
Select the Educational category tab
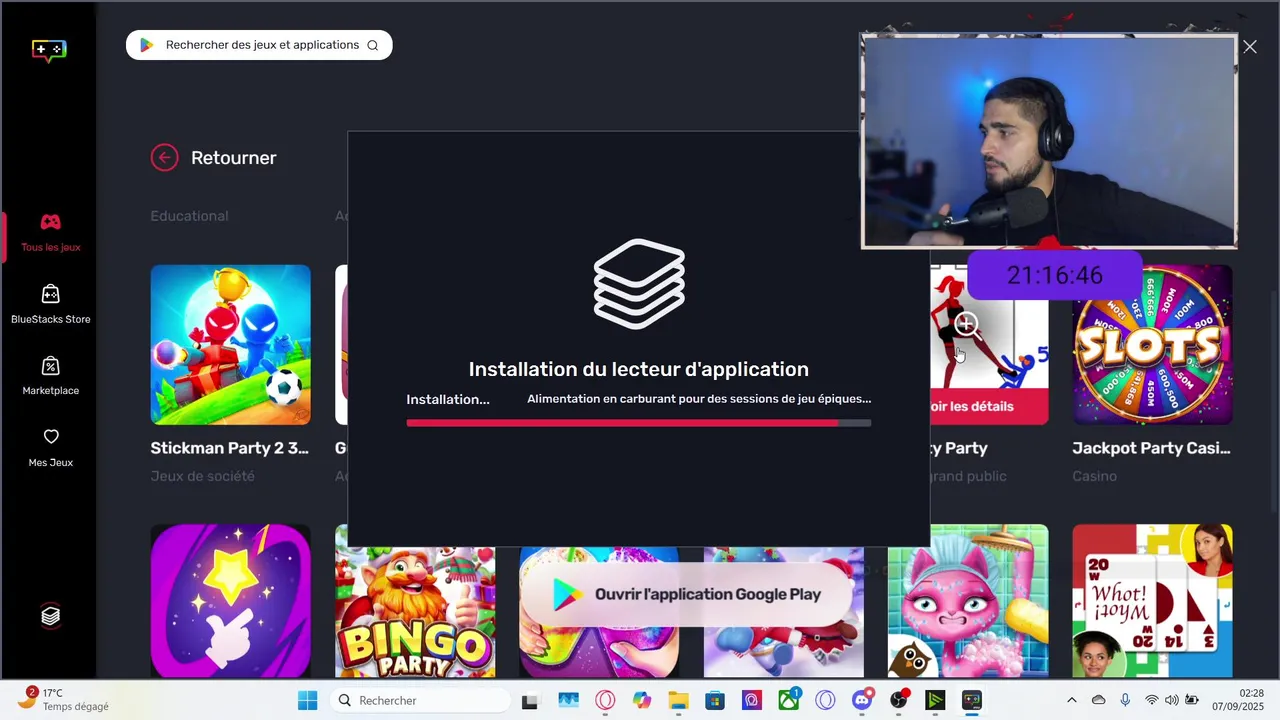(x=189, y=216)
